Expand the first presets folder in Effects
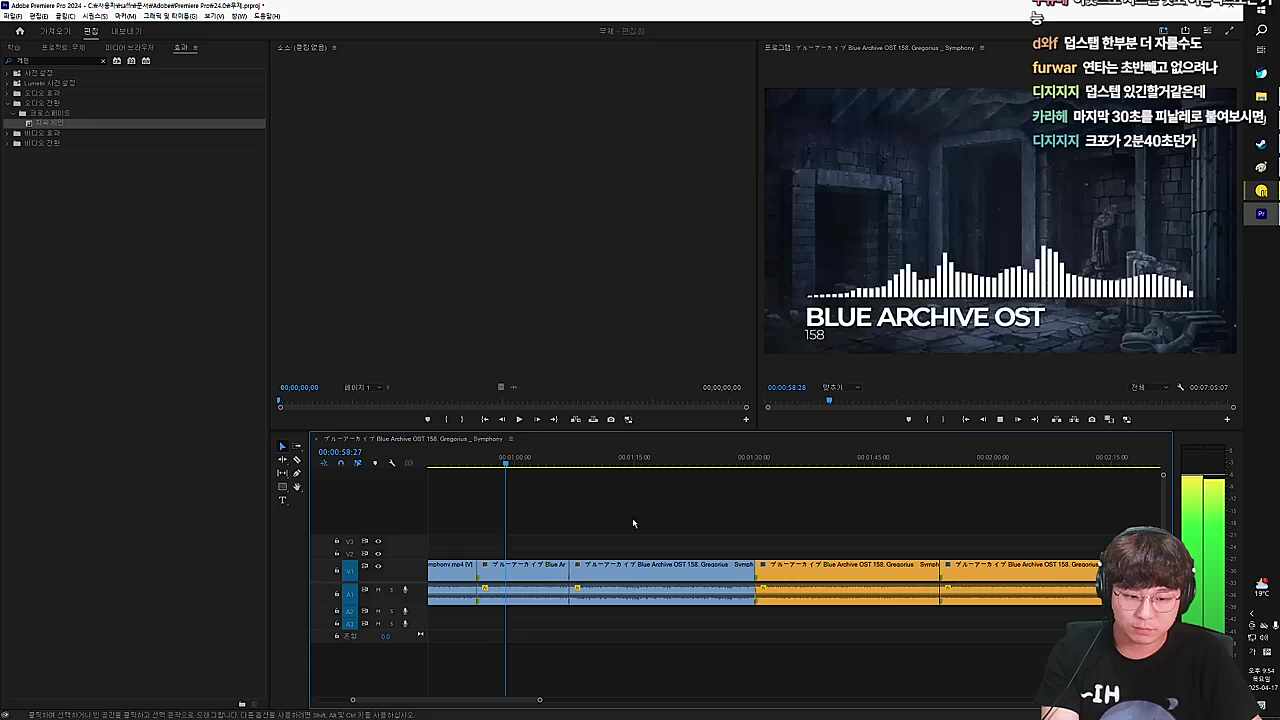 [x=8, y=73]
